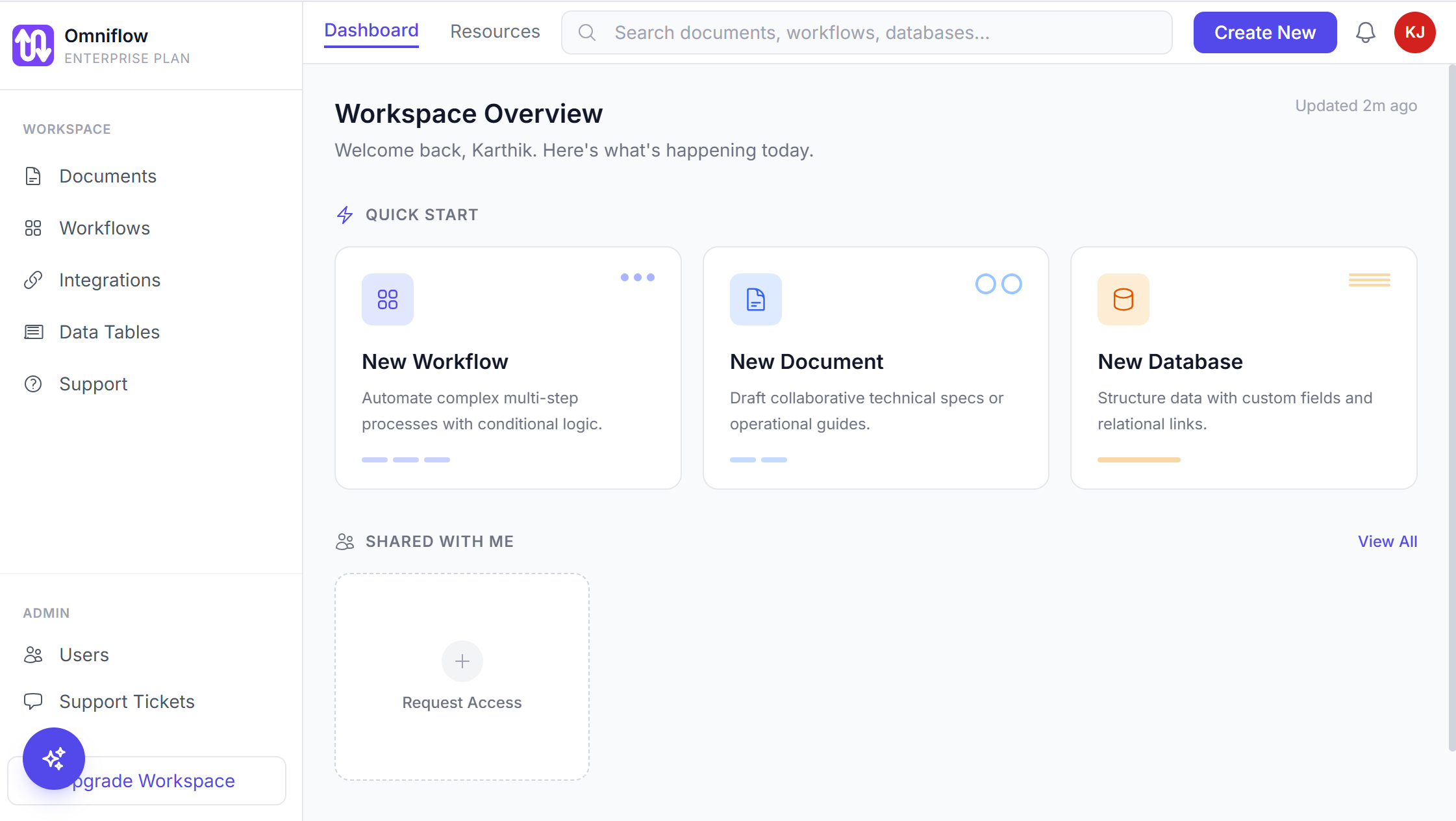1456x821 pixels.
Task: Click the 'Omniflow' brand name
Action: [x=106, y=36]
